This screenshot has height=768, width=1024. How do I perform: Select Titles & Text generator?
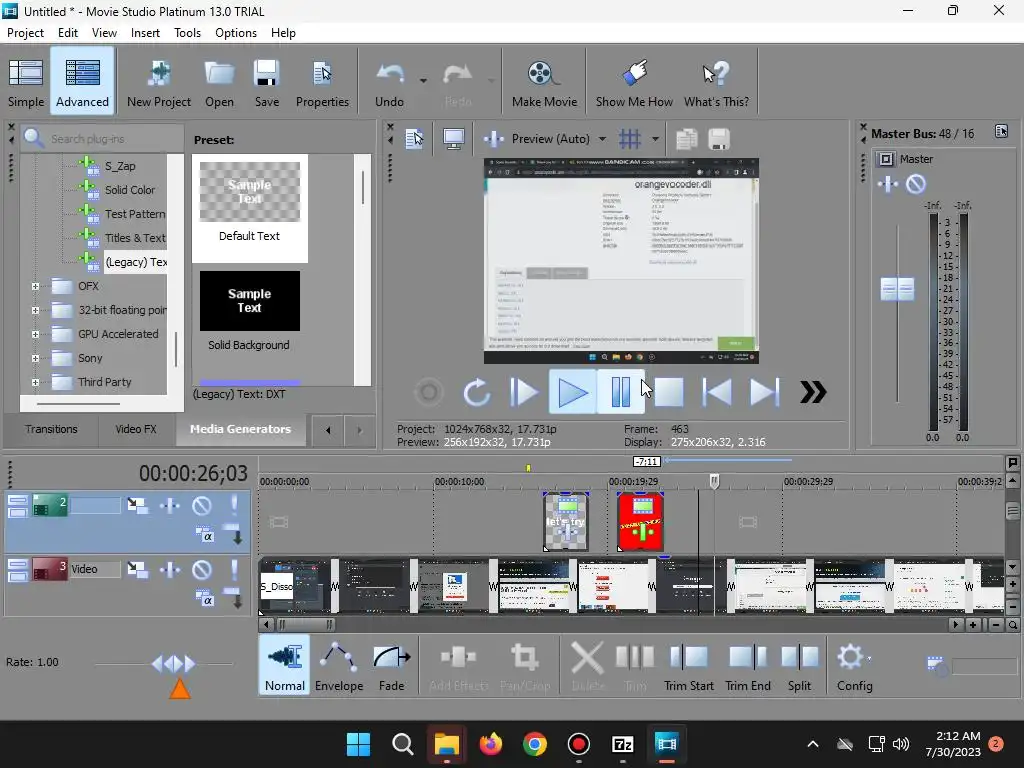(135, 238)
